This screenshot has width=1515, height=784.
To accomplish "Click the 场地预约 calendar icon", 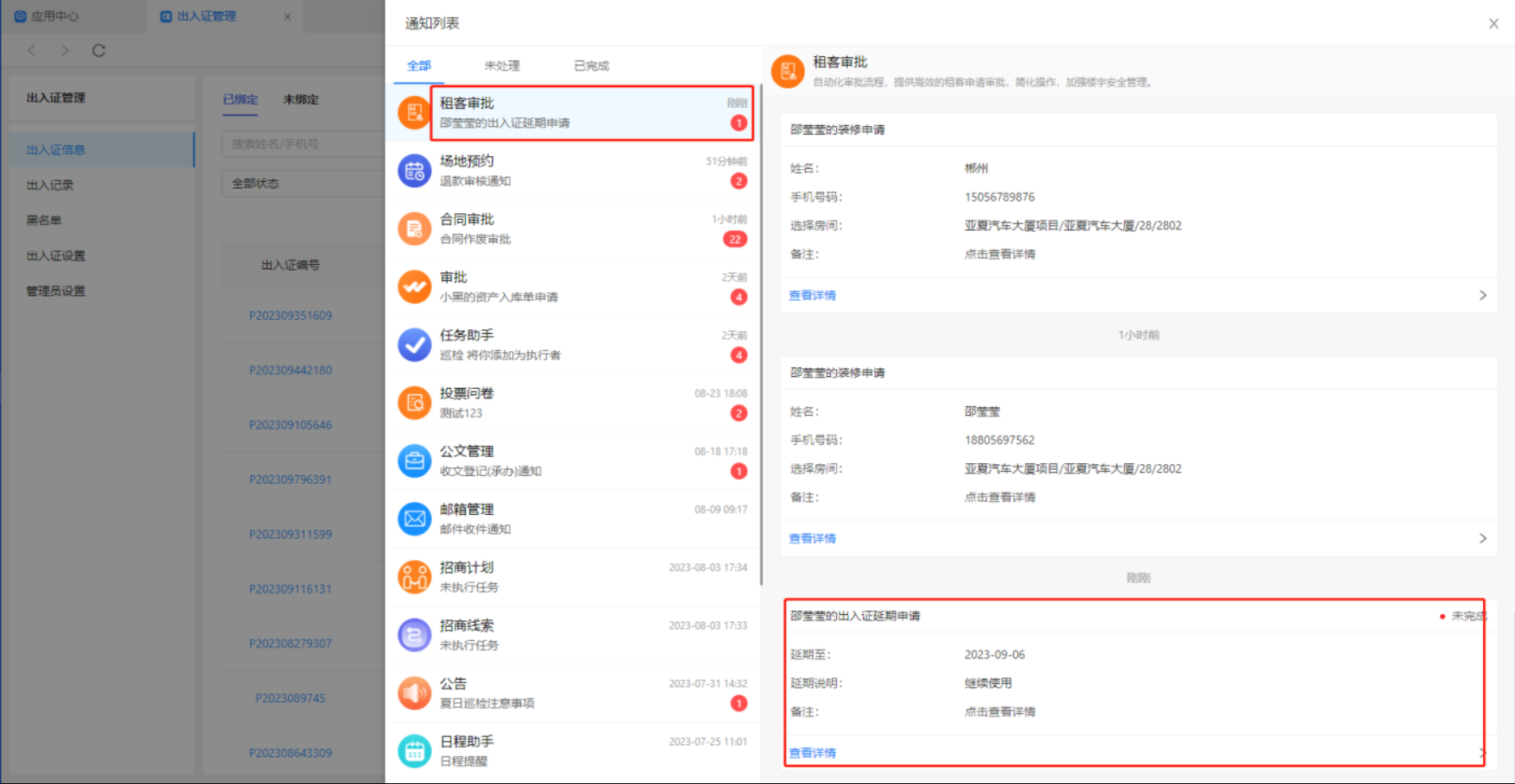I will point(414,171).
